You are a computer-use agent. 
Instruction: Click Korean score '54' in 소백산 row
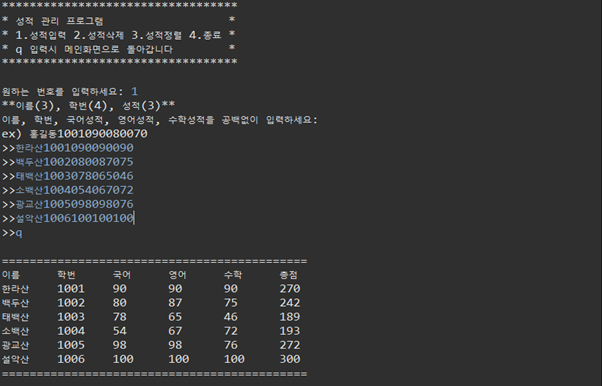point(119,331)
